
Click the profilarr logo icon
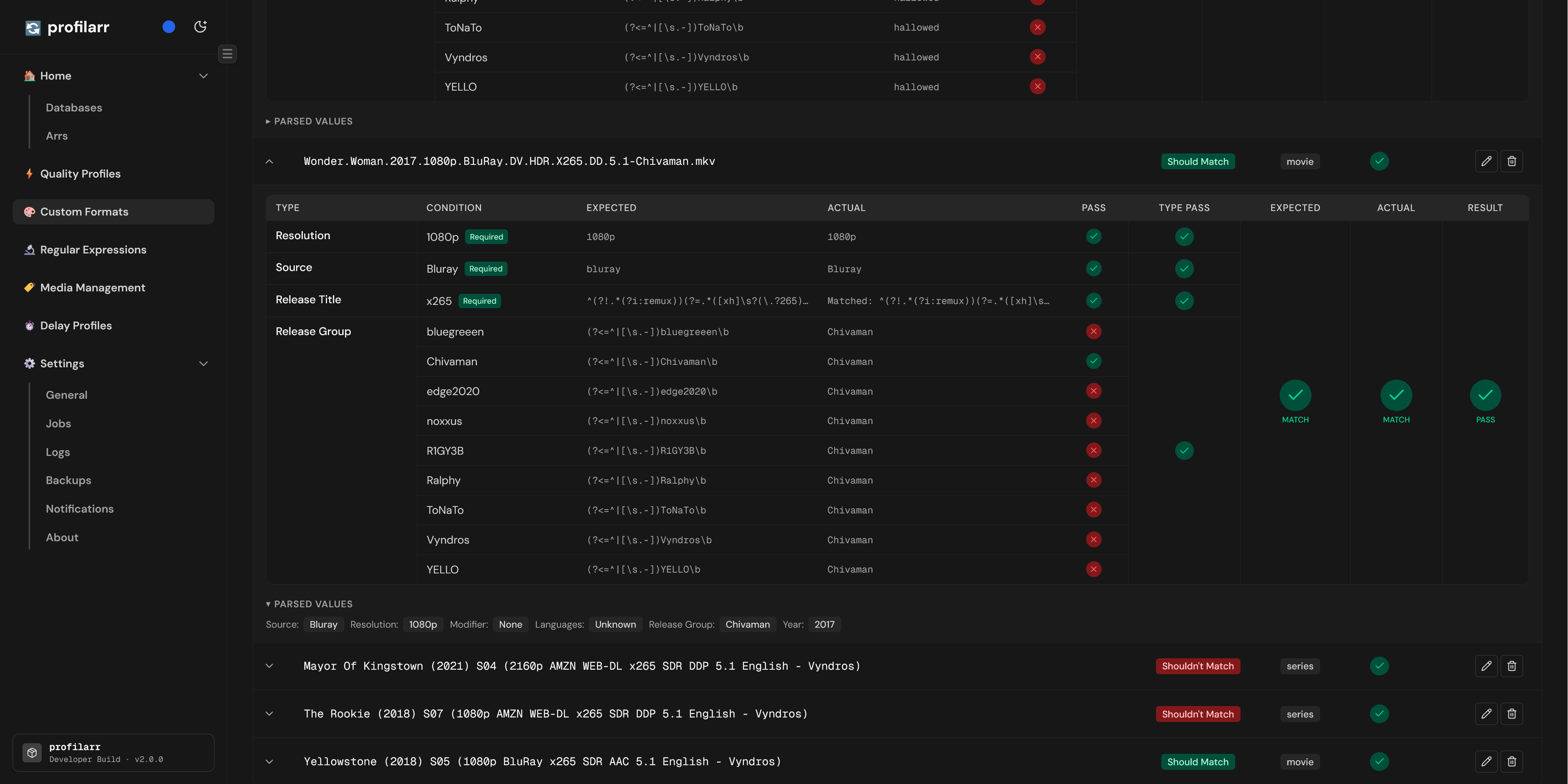(x=33, y=27)
